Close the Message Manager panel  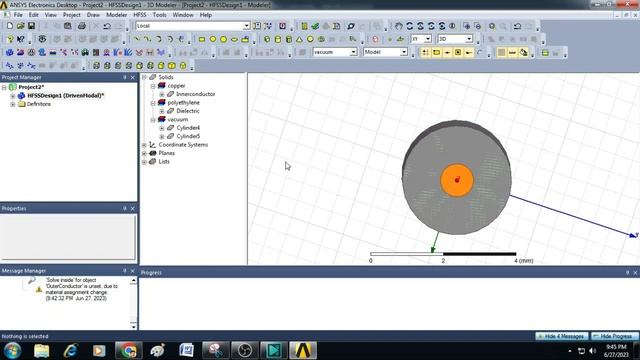tap(133, 271)
